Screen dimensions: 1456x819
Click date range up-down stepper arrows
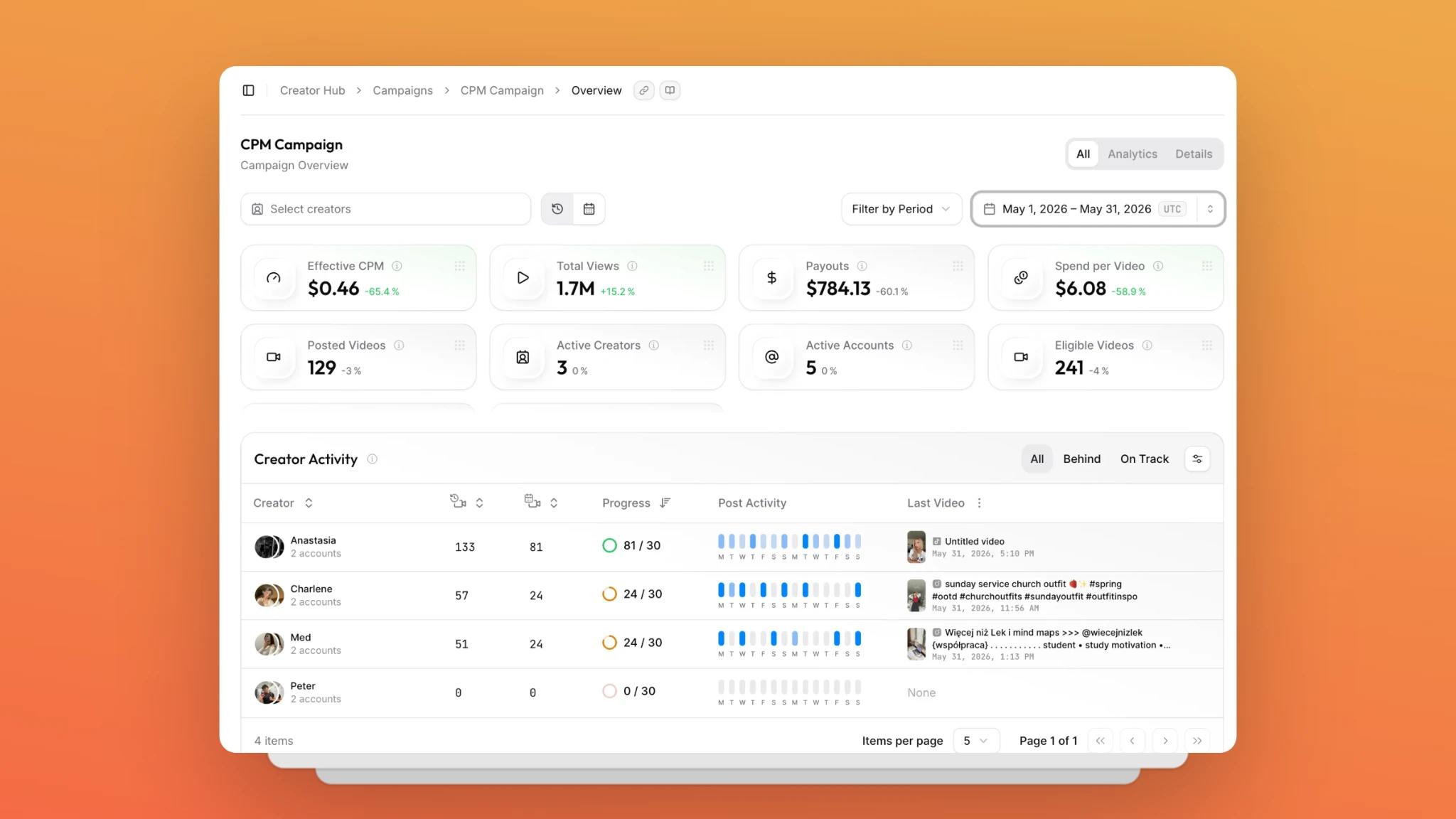tap(1210, 209)
